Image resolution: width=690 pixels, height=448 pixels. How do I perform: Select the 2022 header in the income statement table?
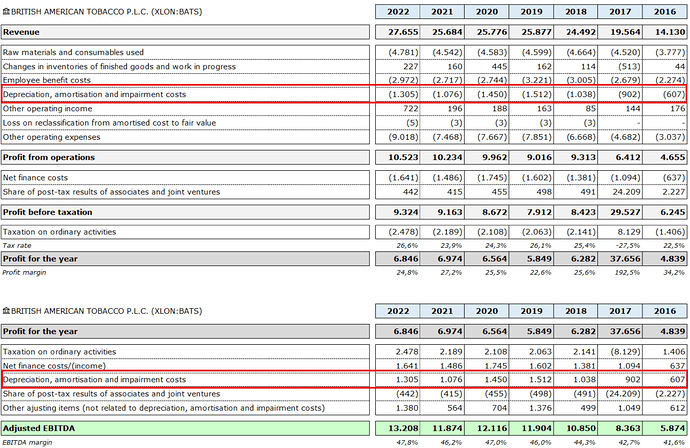[x=398, y=12]
